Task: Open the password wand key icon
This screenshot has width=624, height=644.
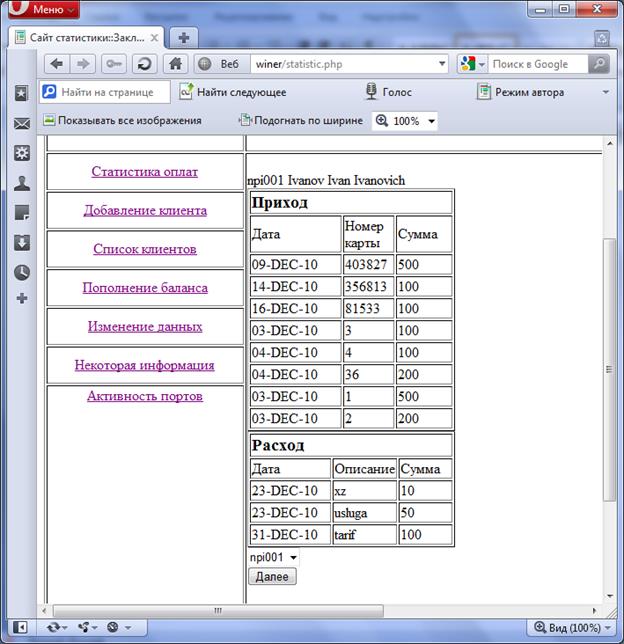Action: pyautogui.click(x=114, y=64)
